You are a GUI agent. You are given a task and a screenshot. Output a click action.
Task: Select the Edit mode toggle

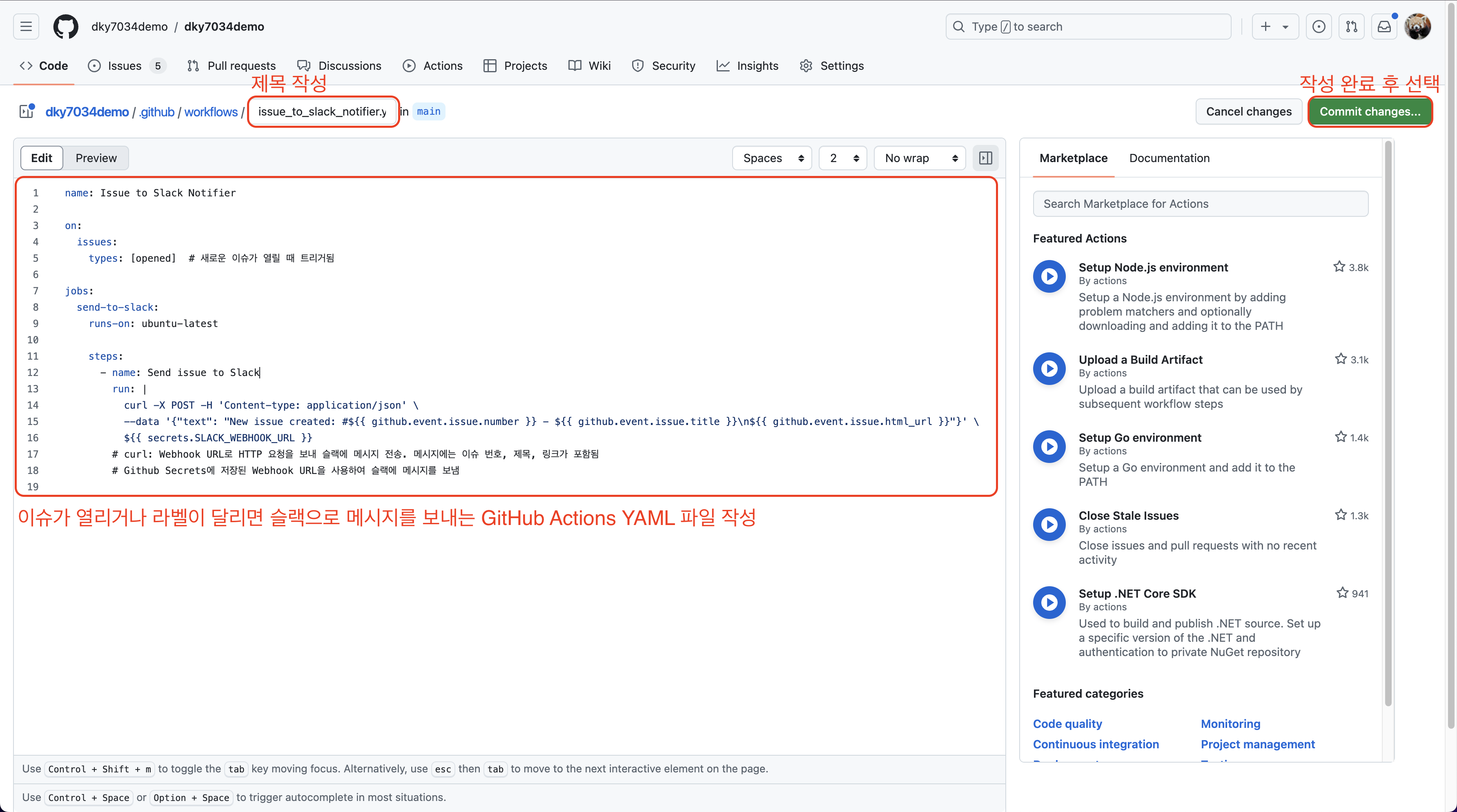pyautogui.click(x=42, y=158)
